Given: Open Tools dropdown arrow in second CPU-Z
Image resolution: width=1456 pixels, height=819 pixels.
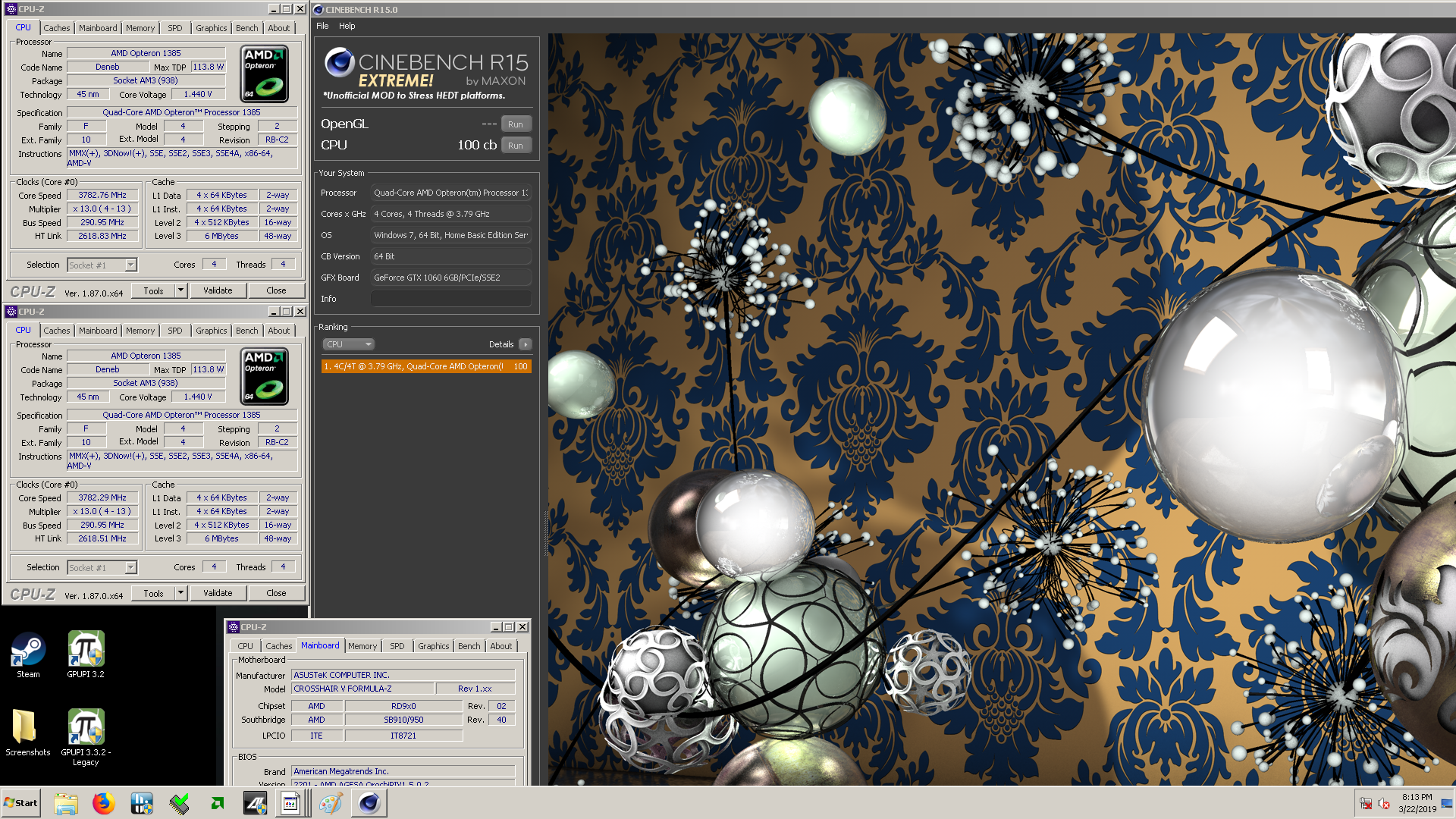Looking at the screenshot, I should click(x=180, y=594).
